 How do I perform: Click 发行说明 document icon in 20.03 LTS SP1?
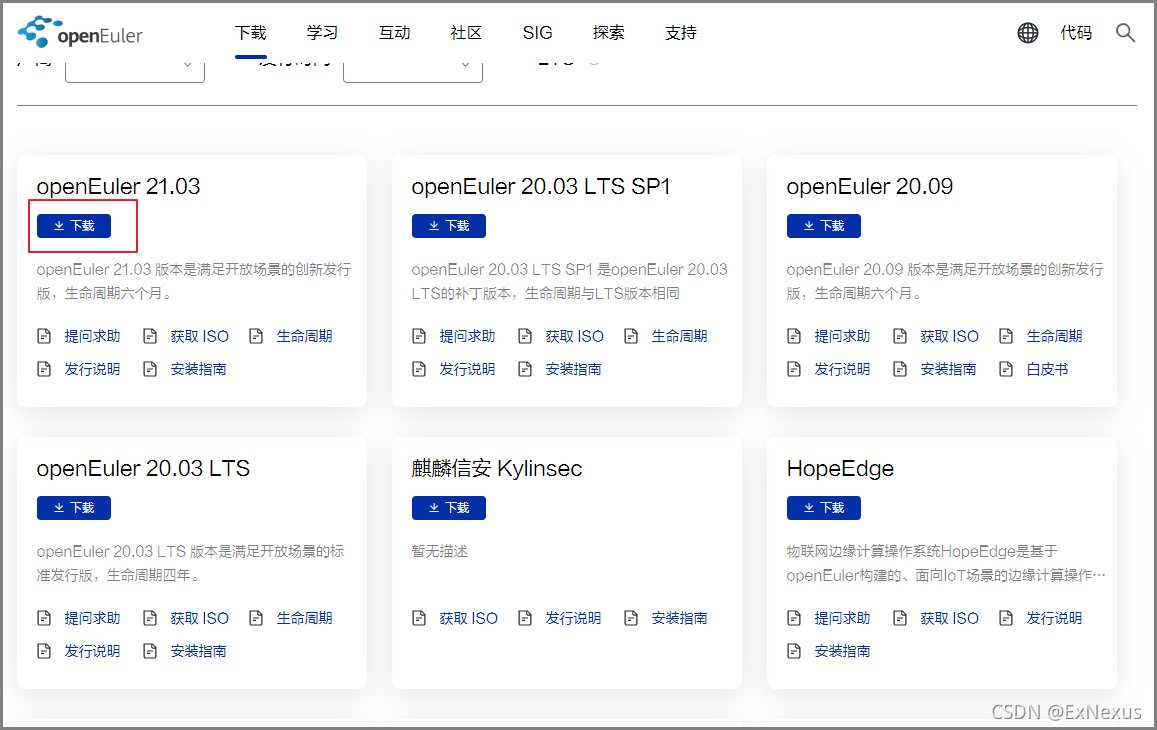click(419, 369)
